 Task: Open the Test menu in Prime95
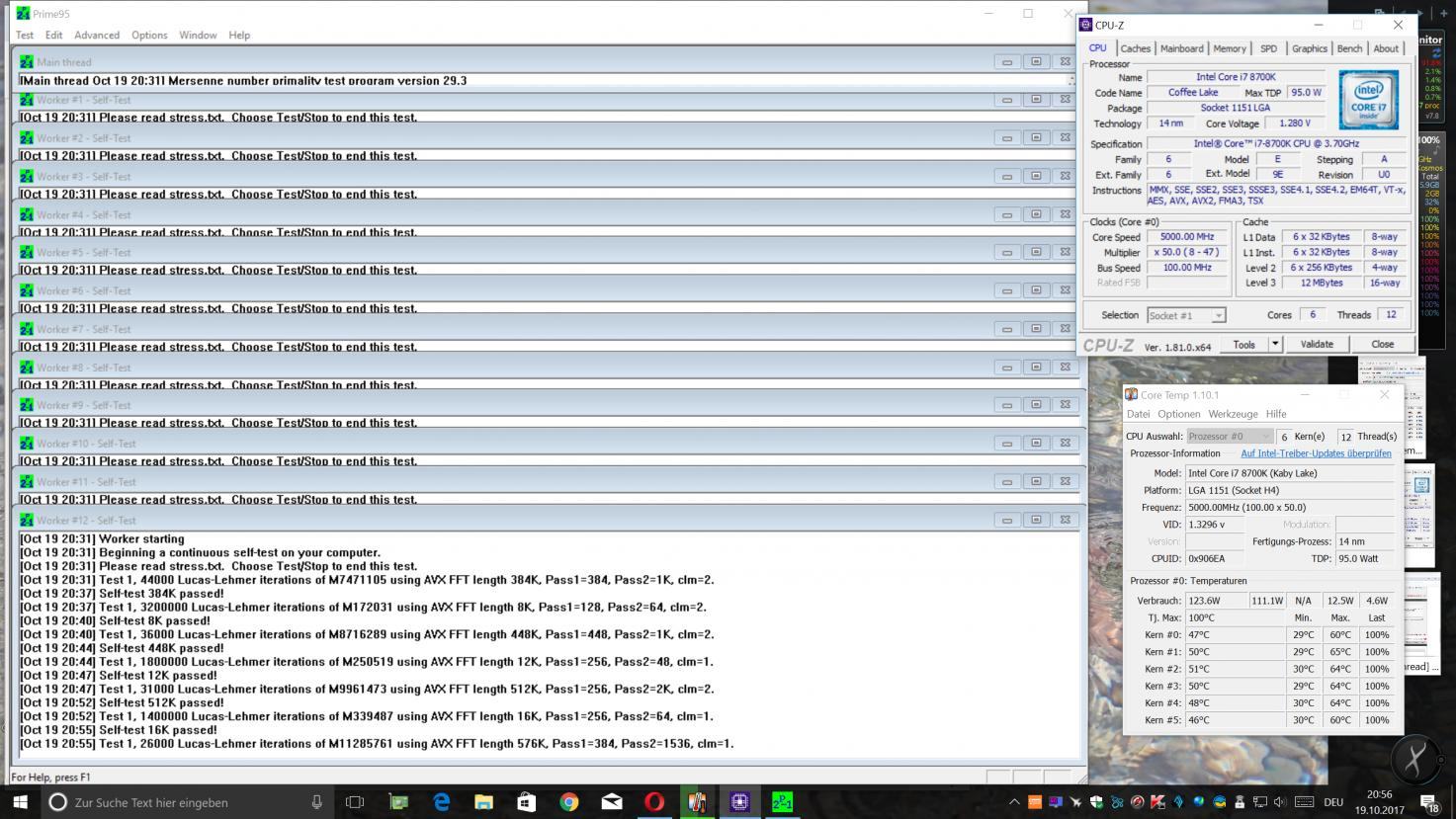(25, 35)
